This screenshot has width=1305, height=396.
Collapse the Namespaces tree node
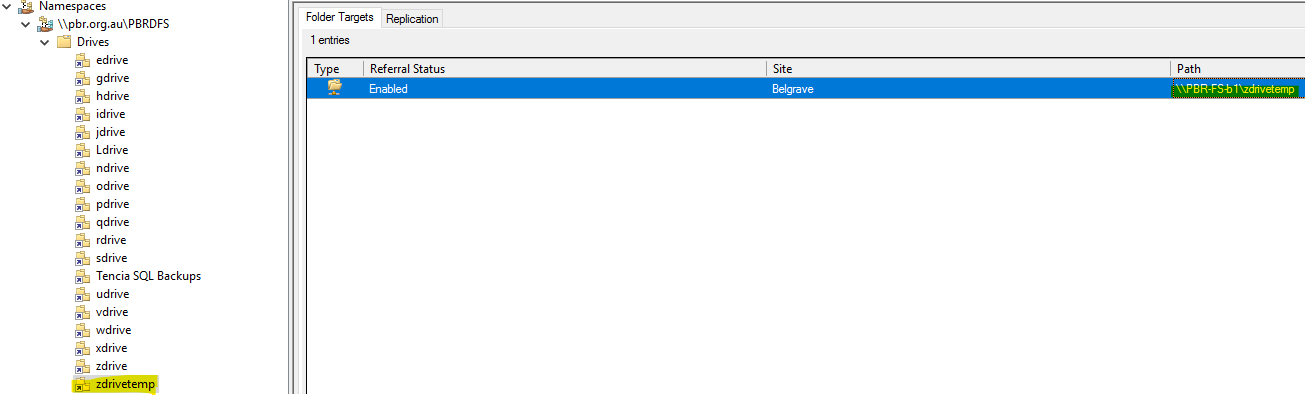coord(7,6)
